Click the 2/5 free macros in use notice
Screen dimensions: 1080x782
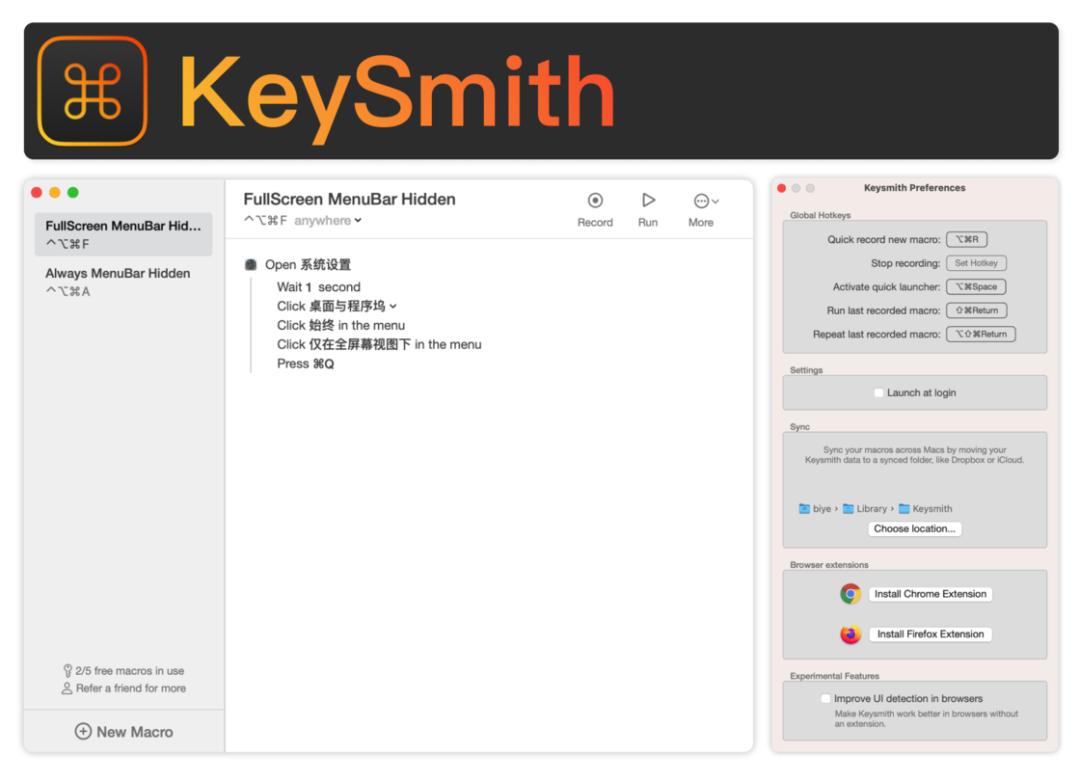(x=124, y=670)
